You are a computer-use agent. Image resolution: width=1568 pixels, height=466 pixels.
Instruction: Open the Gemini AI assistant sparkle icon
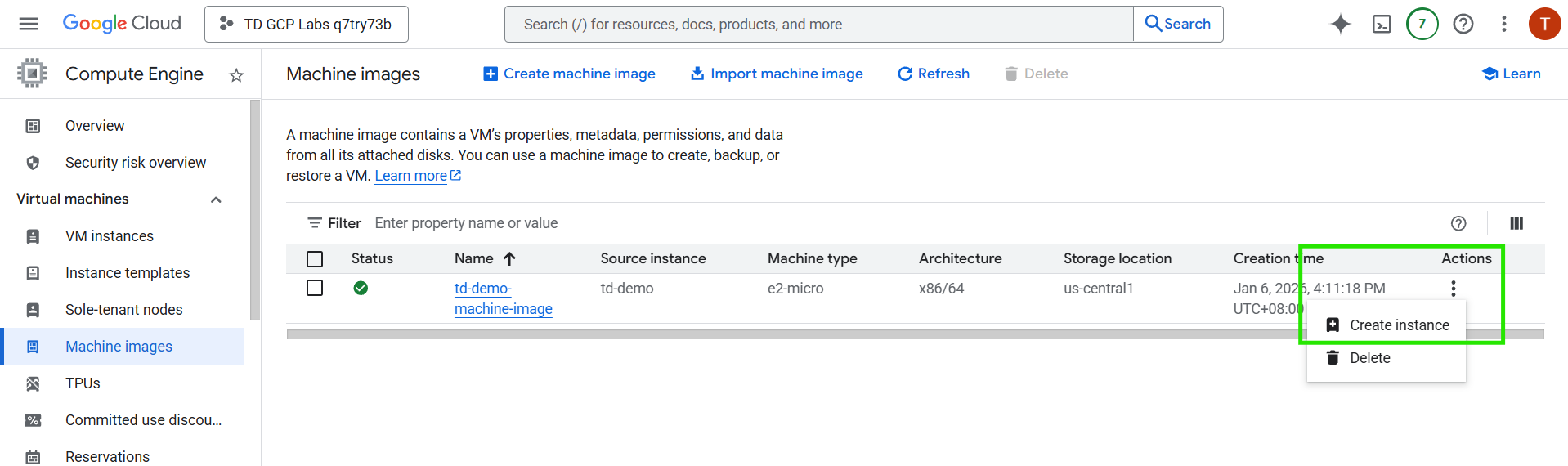pos(1340,24)
